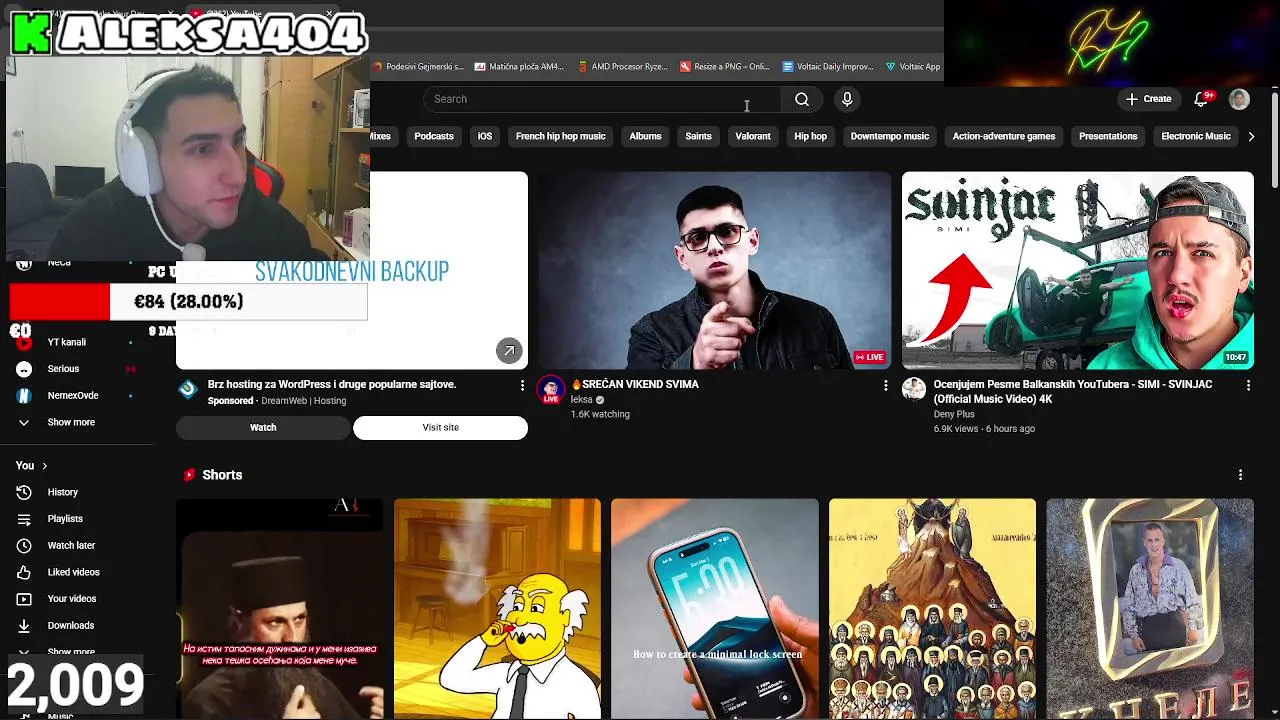The height and width of the screenshot is (720, 1280).
Task: Select the Podcasts filter chip
Action: (434, 136)
